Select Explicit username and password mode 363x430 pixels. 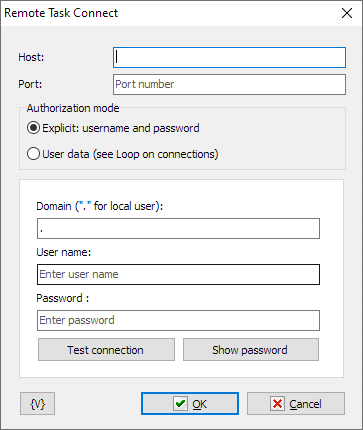coord(113,128)
